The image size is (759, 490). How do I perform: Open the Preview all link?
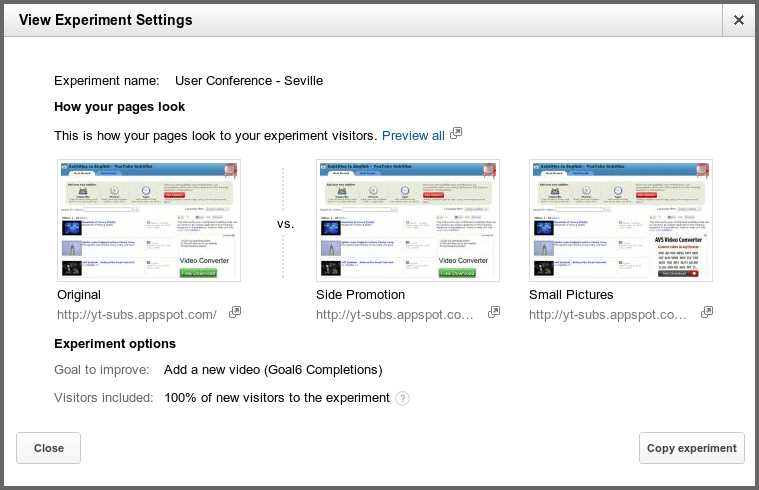click(x=413, y=136)
